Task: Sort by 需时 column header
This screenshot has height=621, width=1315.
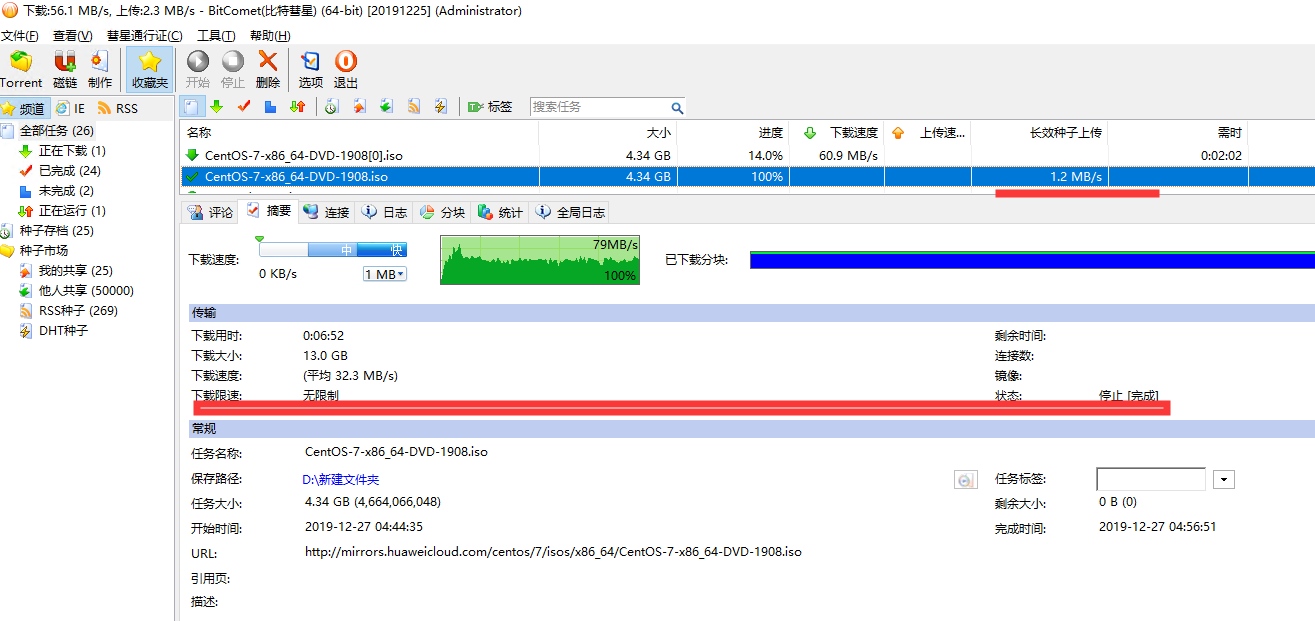Action: click(1178, 133)
